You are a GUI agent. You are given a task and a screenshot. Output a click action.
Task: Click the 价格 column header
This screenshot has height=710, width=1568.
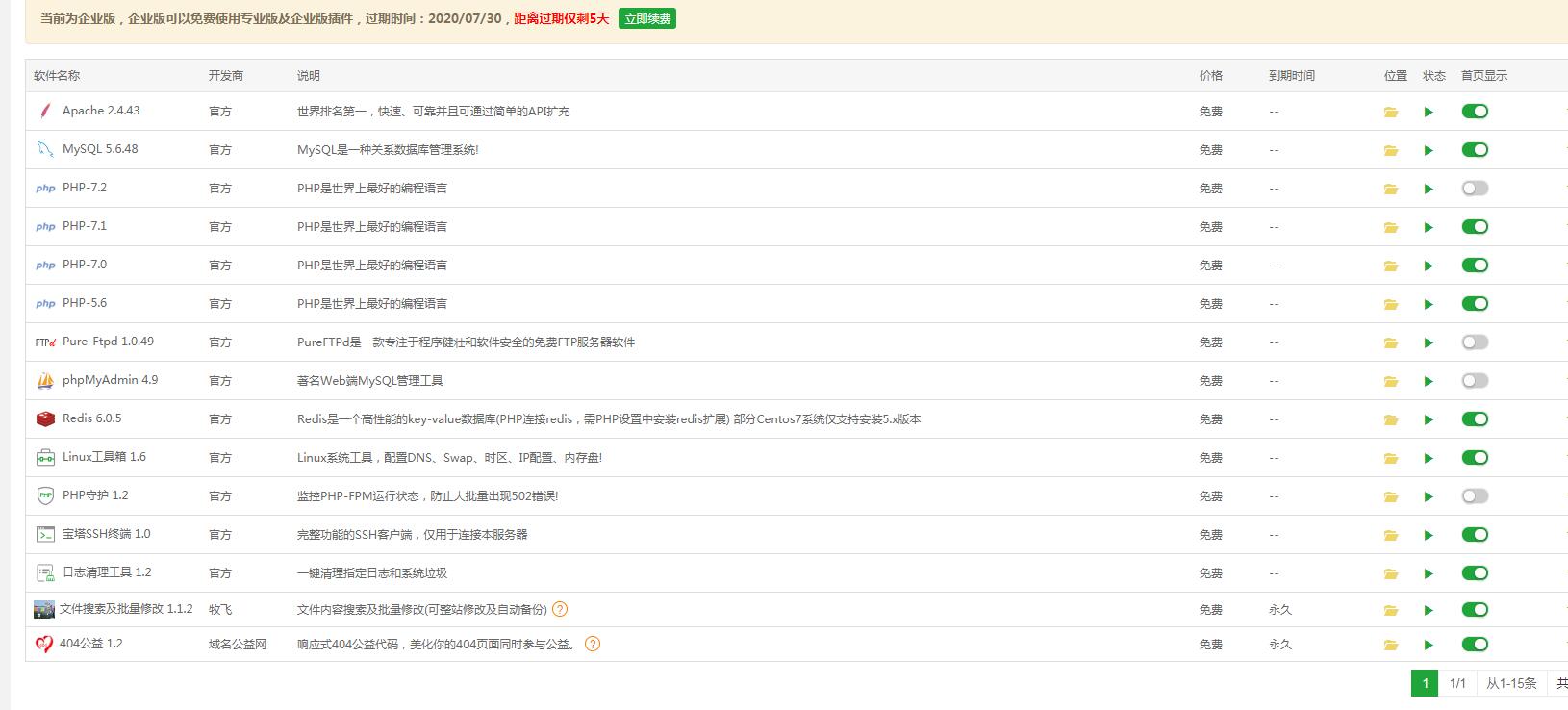tap(1211, 76)
